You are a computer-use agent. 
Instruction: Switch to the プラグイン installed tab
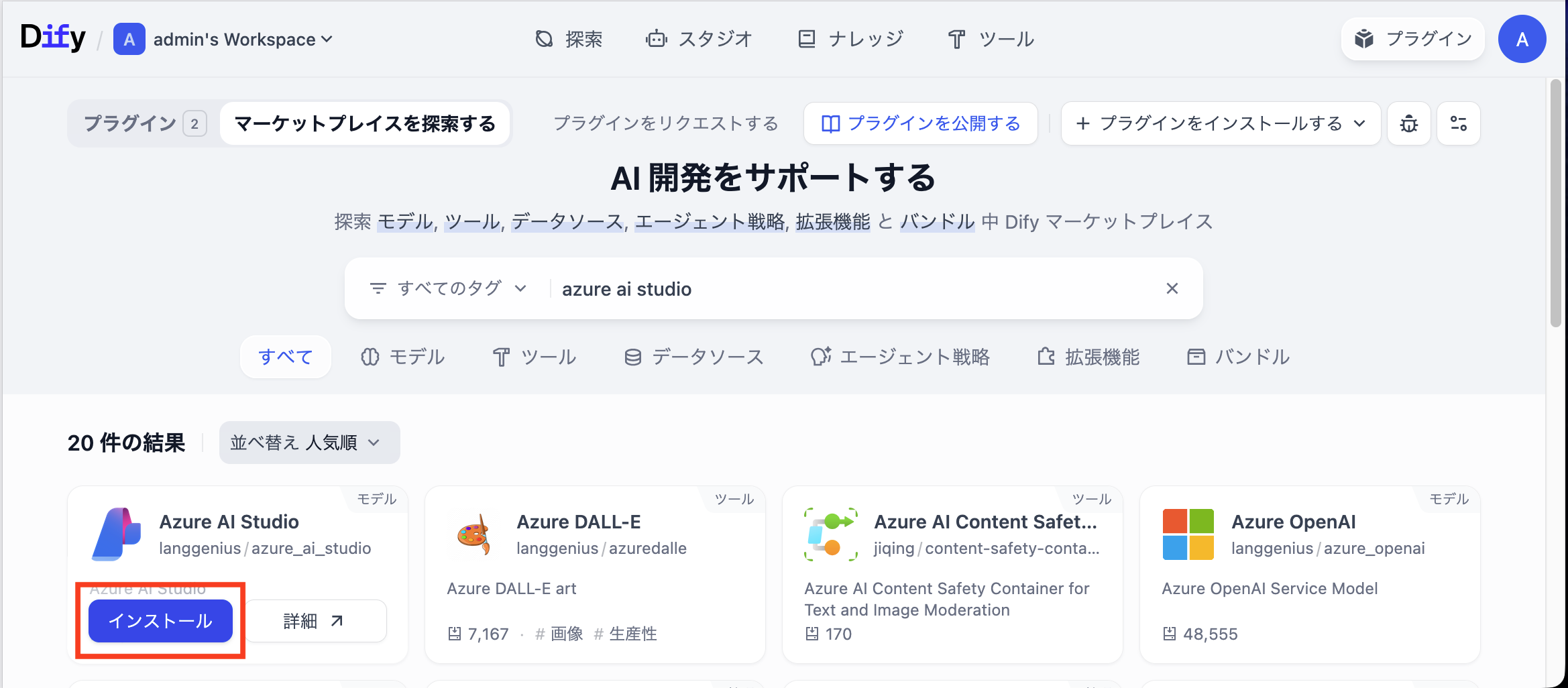(x=145, y=123)
